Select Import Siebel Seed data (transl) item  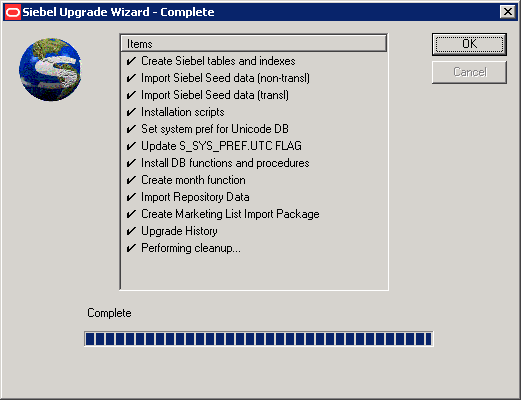tap(215, 95)
